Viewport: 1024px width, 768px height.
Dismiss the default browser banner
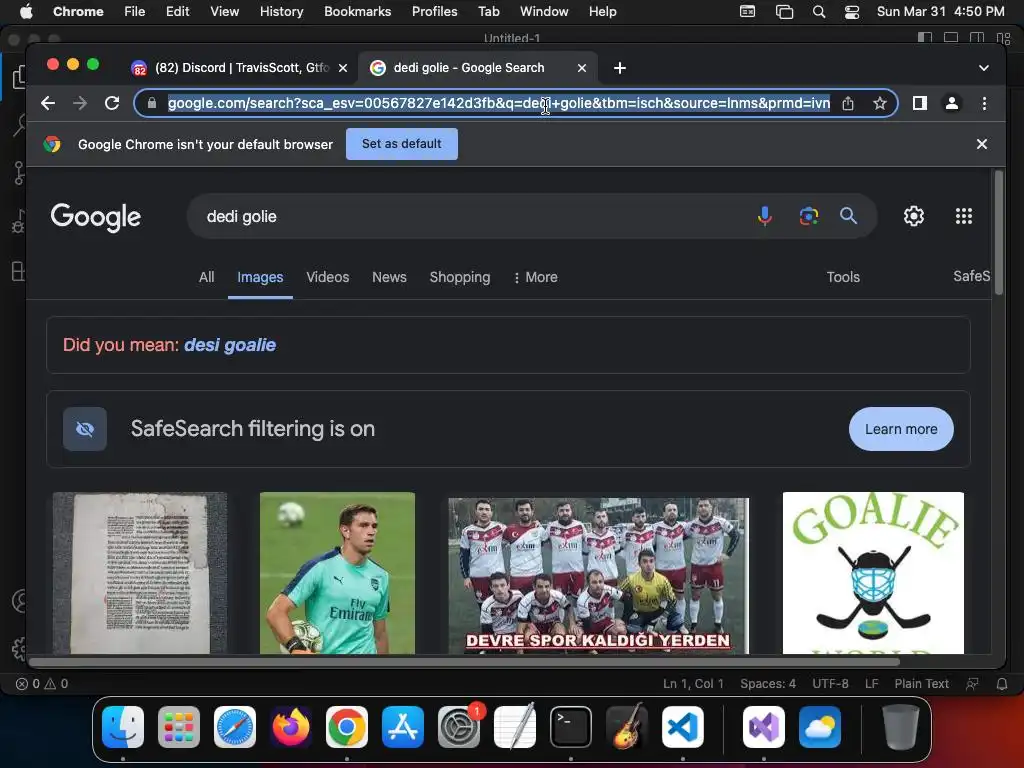click(x=982, y=144)
